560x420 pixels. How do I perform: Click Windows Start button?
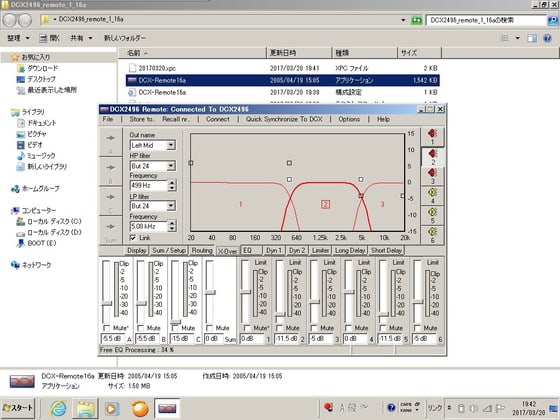[18, 408]
